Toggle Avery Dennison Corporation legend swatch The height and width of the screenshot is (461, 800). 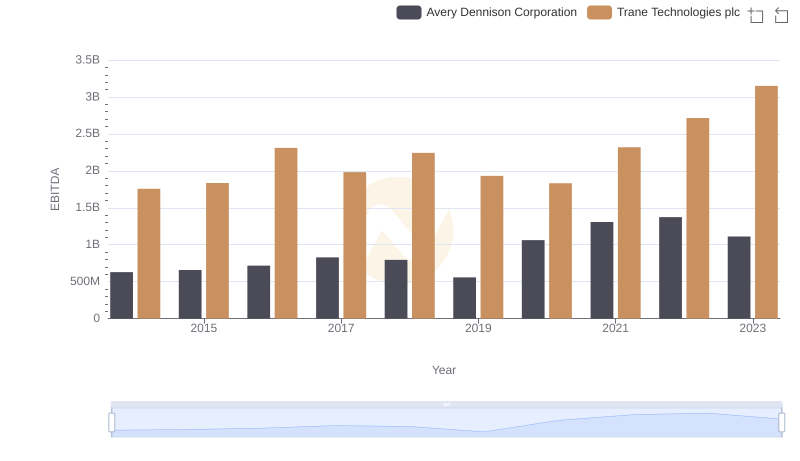pyautogui.click(x=409, y=12)
